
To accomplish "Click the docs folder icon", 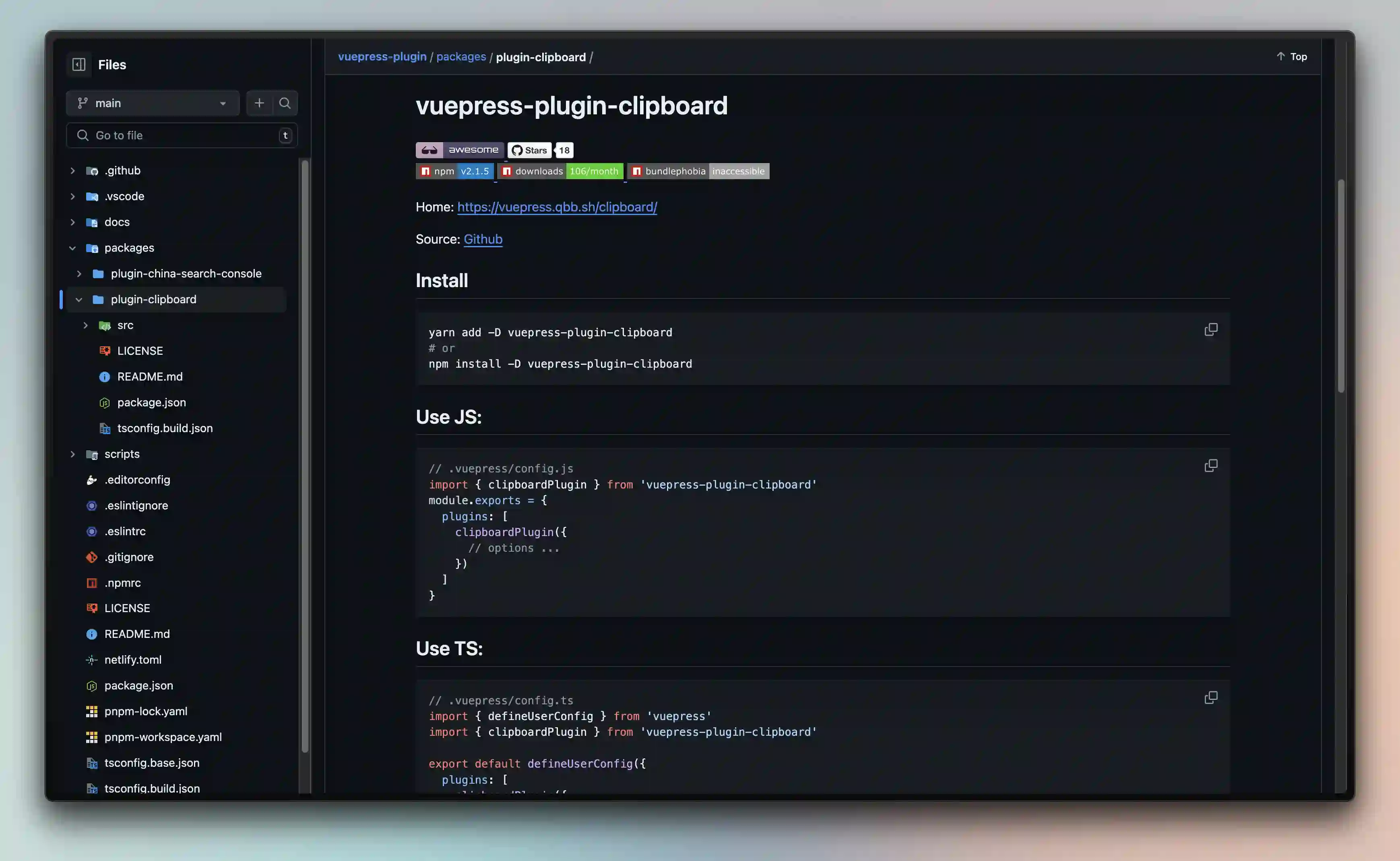I will (x=92, y=222).
